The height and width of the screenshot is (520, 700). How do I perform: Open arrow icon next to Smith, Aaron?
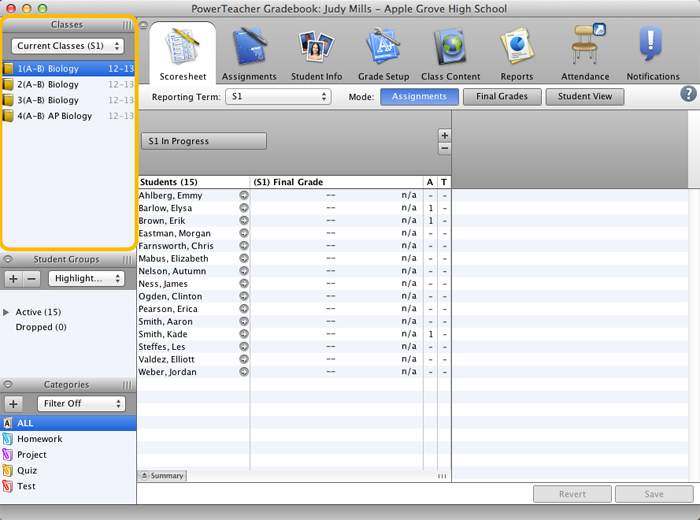[244, 321]
